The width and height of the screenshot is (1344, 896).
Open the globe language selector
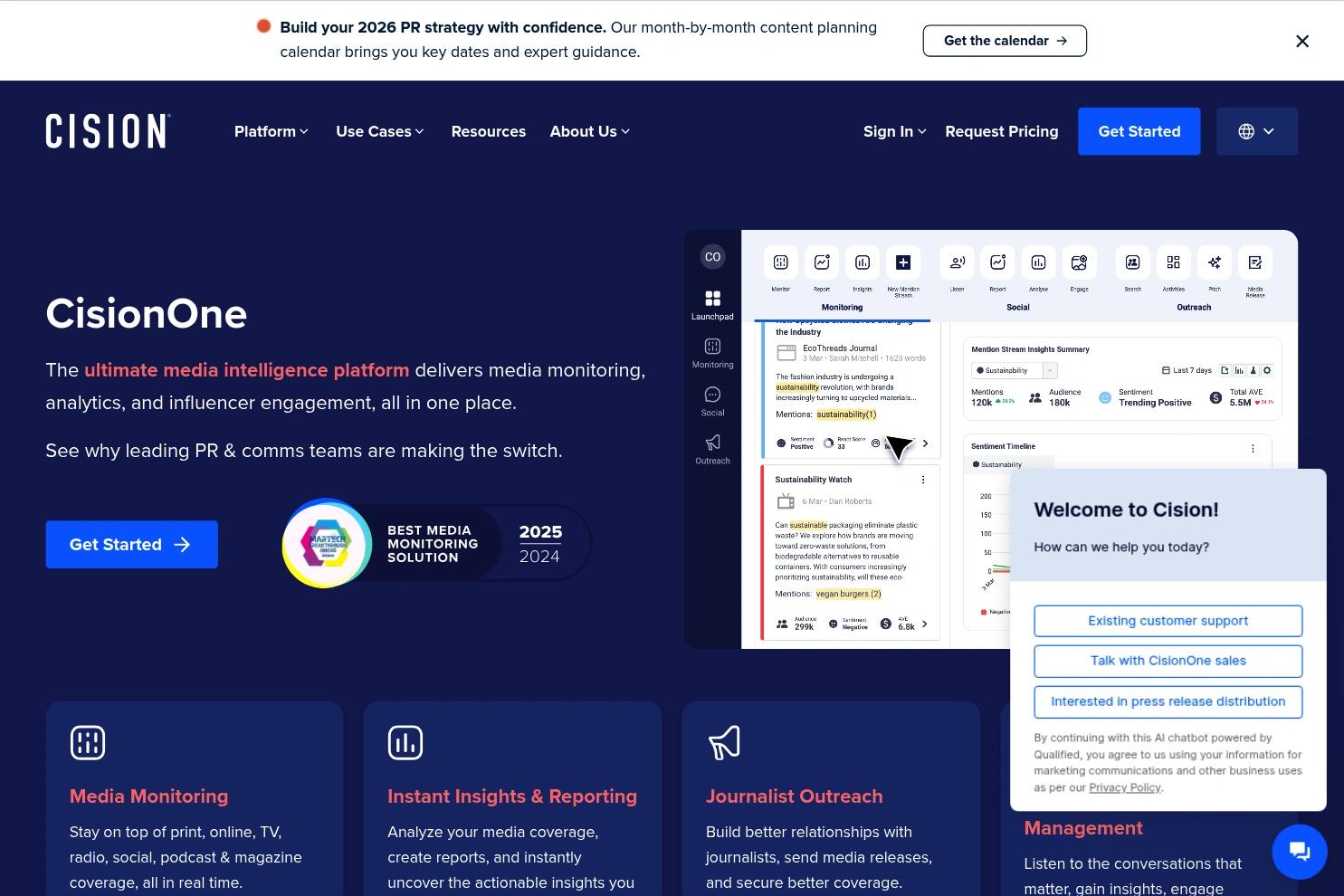[1256, 131]
